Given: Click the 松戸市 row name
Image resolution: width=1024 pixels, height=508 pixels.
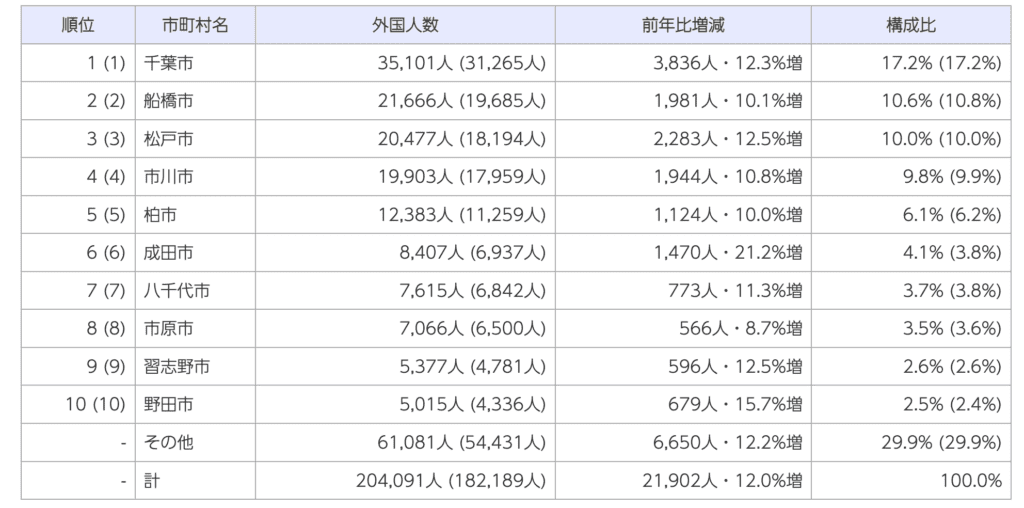Looking at the screenshot, I should tap(169, 138).
